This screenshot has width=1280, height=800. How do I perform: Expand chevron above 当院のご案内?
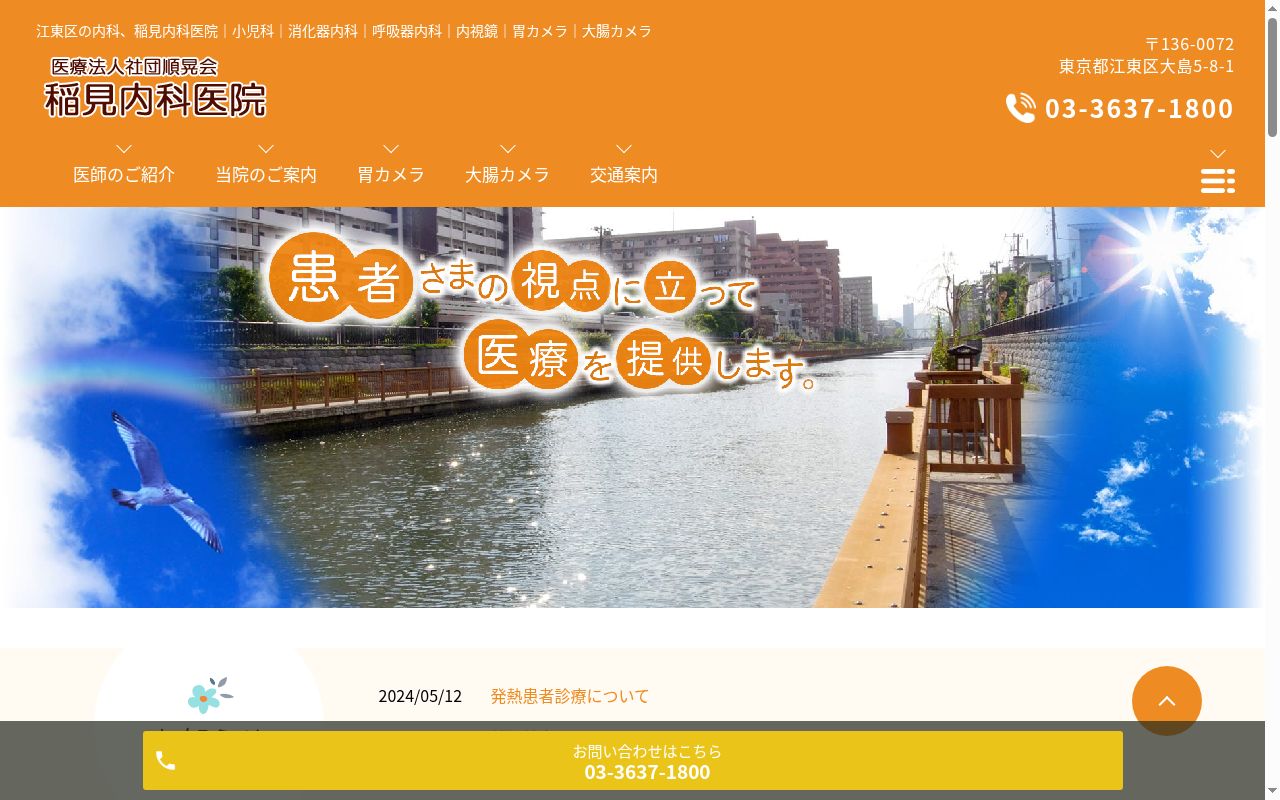(x=266, y=149)
